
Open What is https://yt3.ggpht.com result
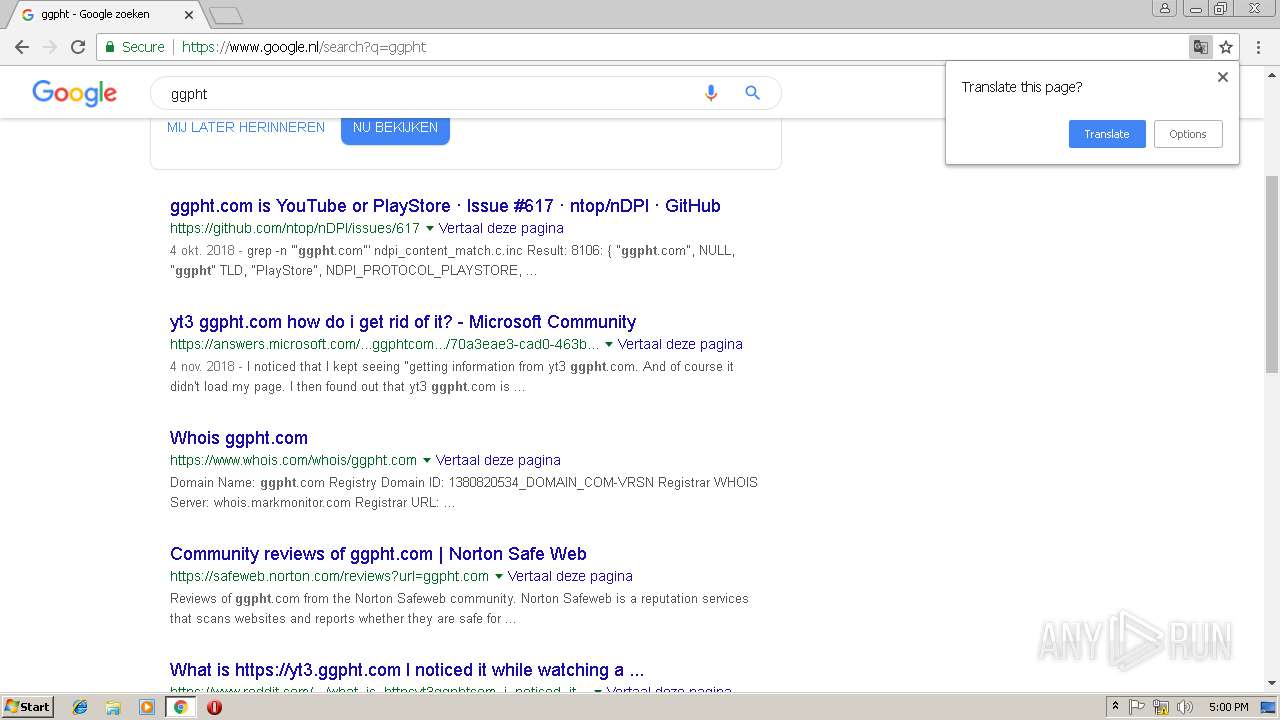[x=407, y=670]
